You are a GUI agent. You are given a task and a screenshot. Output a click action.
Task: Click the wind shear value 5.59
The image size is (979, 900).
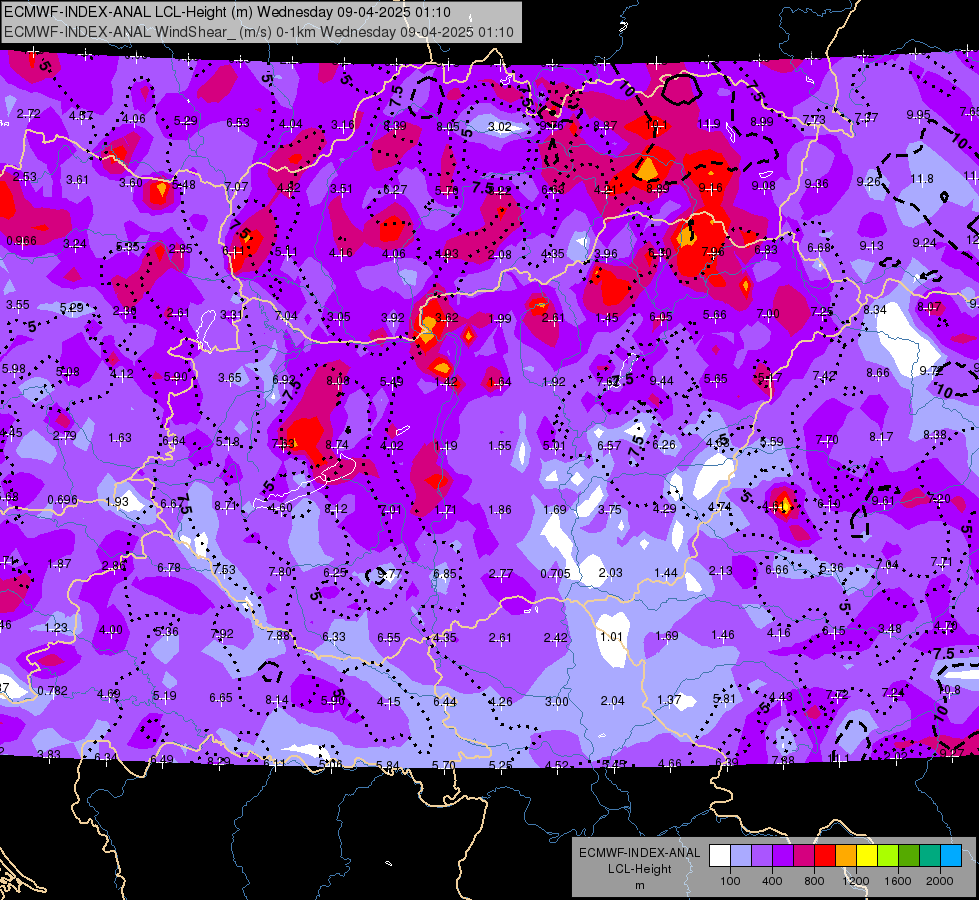click(772, 442)
